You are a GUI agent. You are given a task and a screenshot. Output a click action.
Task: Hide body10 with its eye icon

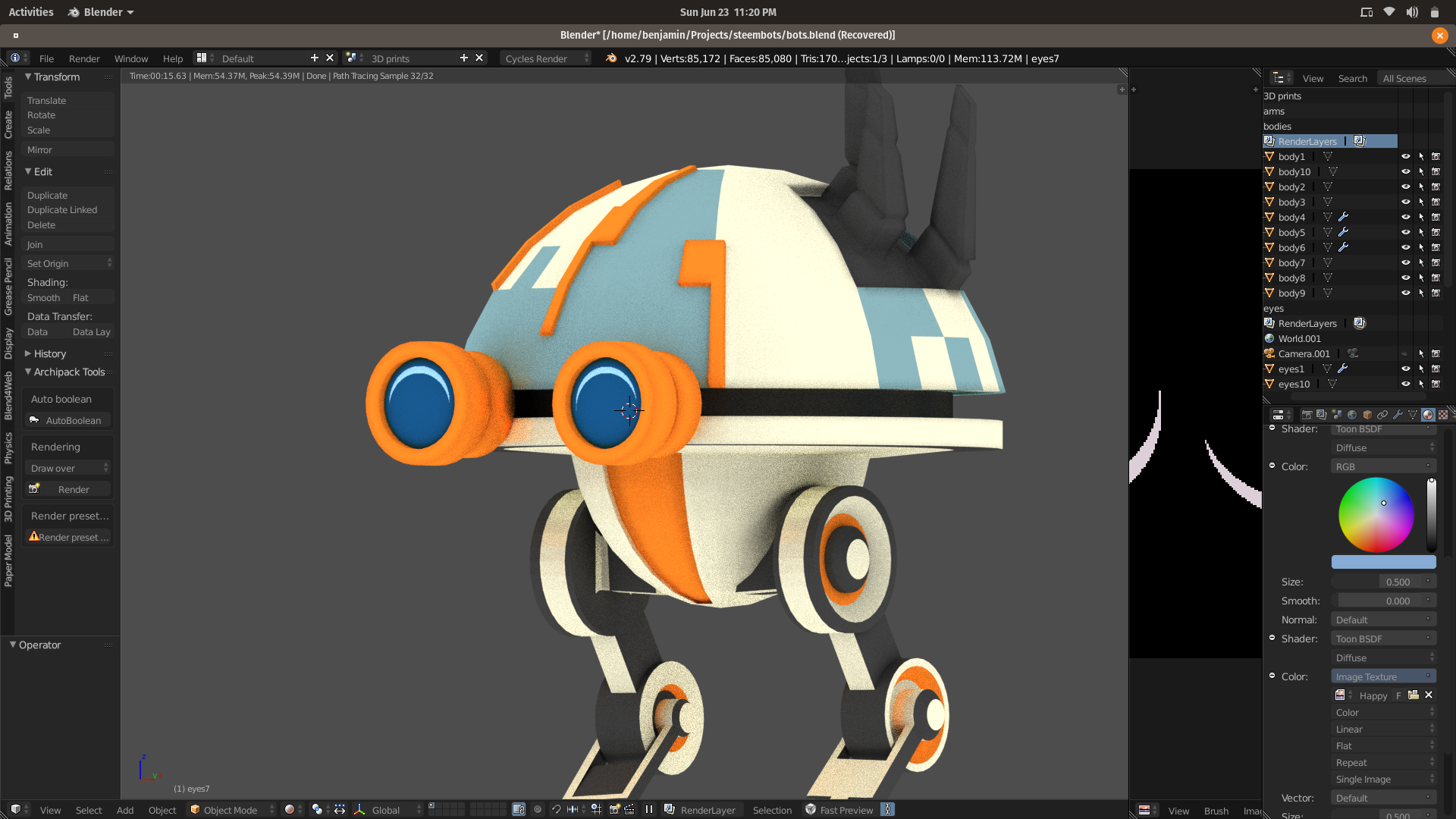point(1405,171)
